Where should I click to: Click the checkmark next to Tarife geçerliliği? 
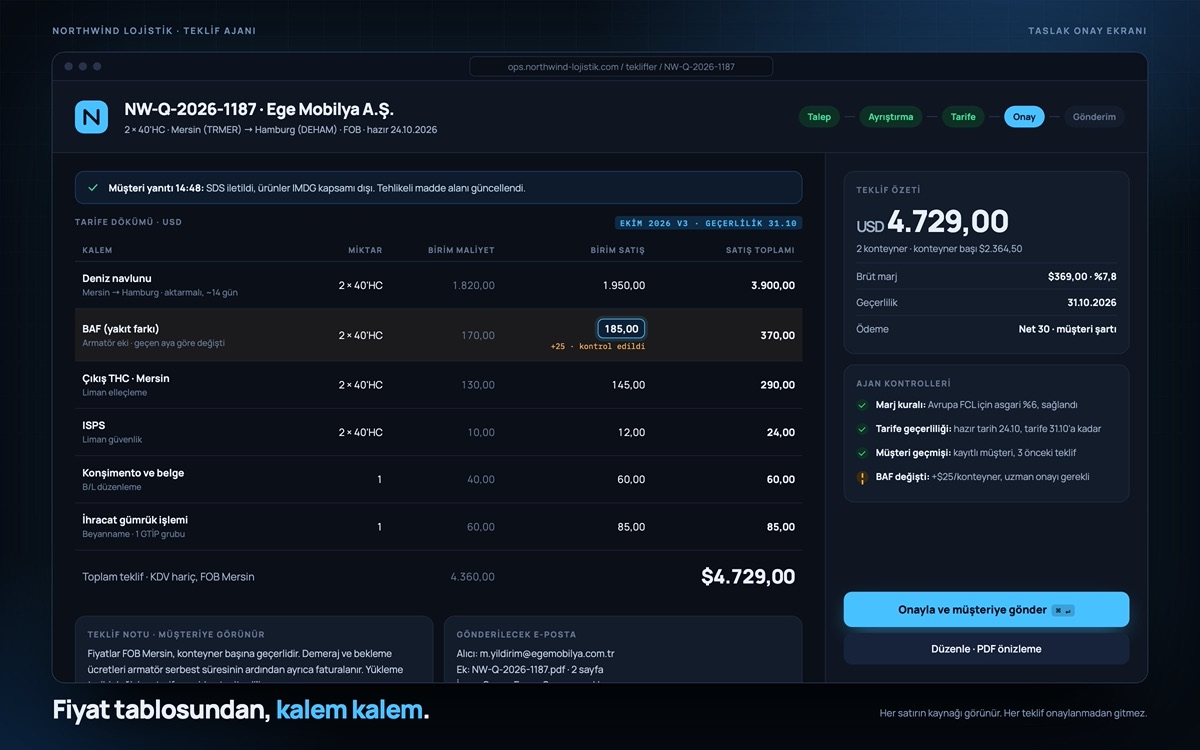click(x=862, y=429)
